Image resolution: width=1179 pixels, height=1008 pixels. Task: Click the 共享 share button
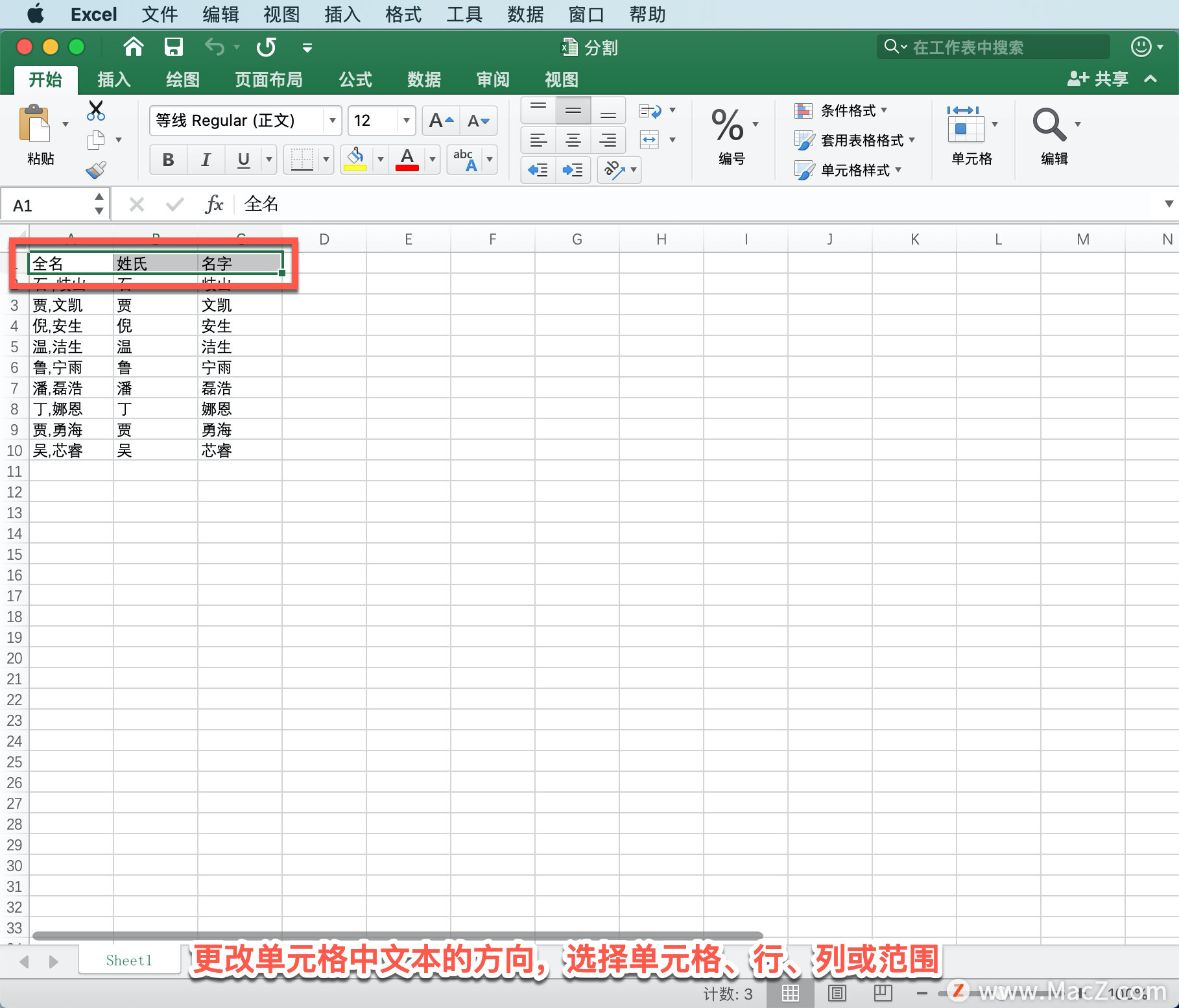pyautogui.click(x=1097, y=79)
